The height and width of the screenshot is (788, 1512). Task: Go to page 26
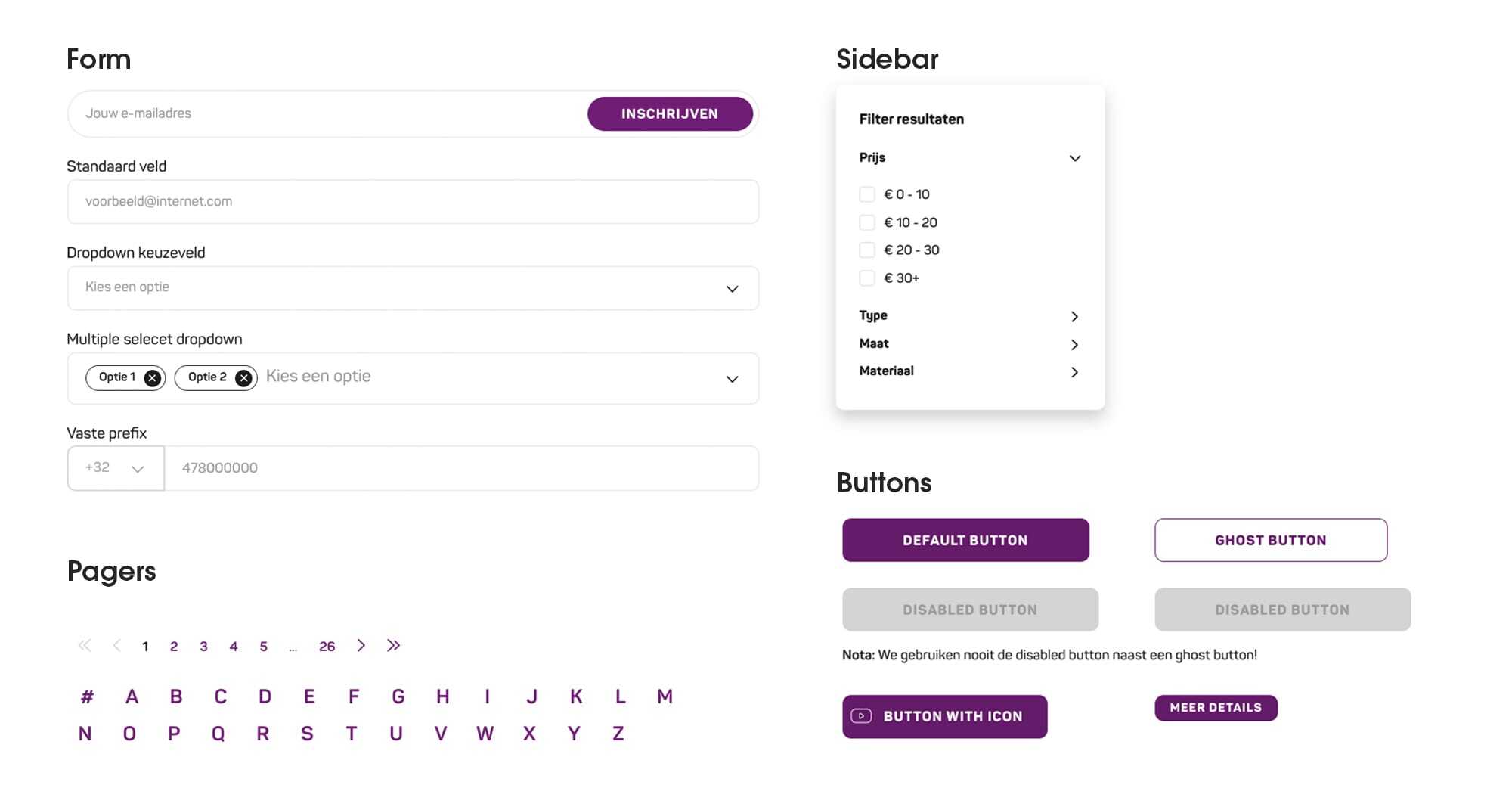pos(327,647)
